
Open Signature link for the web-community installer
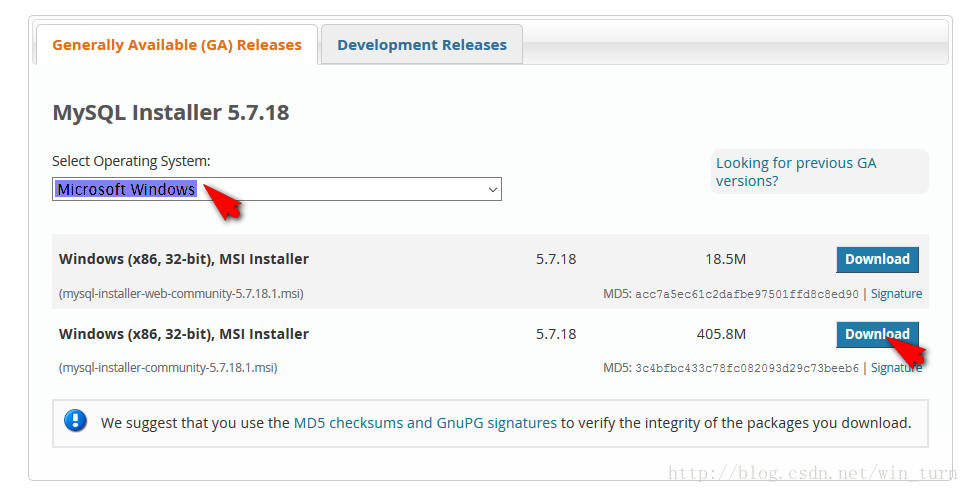(x=896, y=294)
